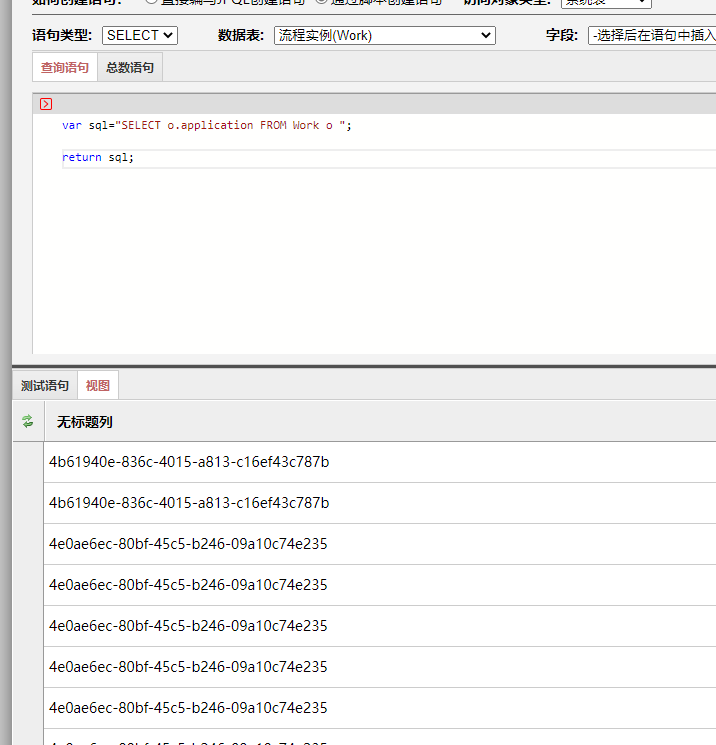Screen dimensions: 716x745
Task: Click the 无标题列 column header
Action: [85, 422]
